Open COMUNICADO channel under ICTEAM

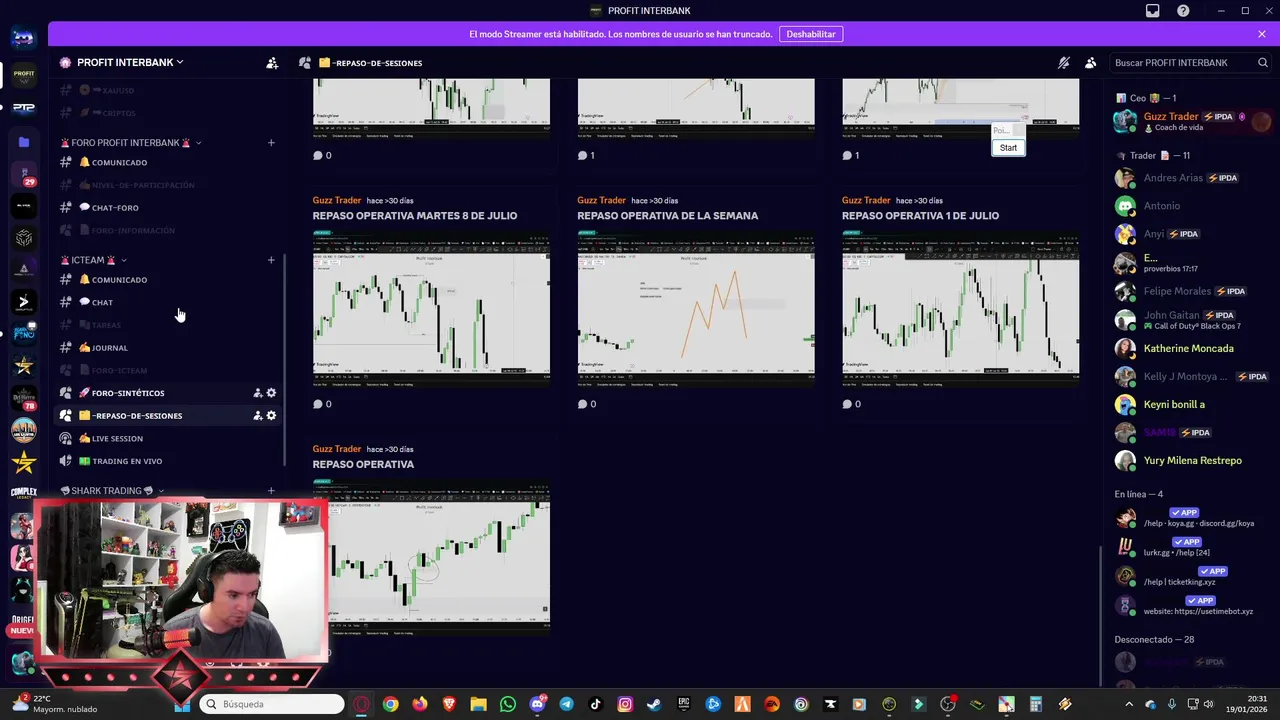[x=168, y=279]
